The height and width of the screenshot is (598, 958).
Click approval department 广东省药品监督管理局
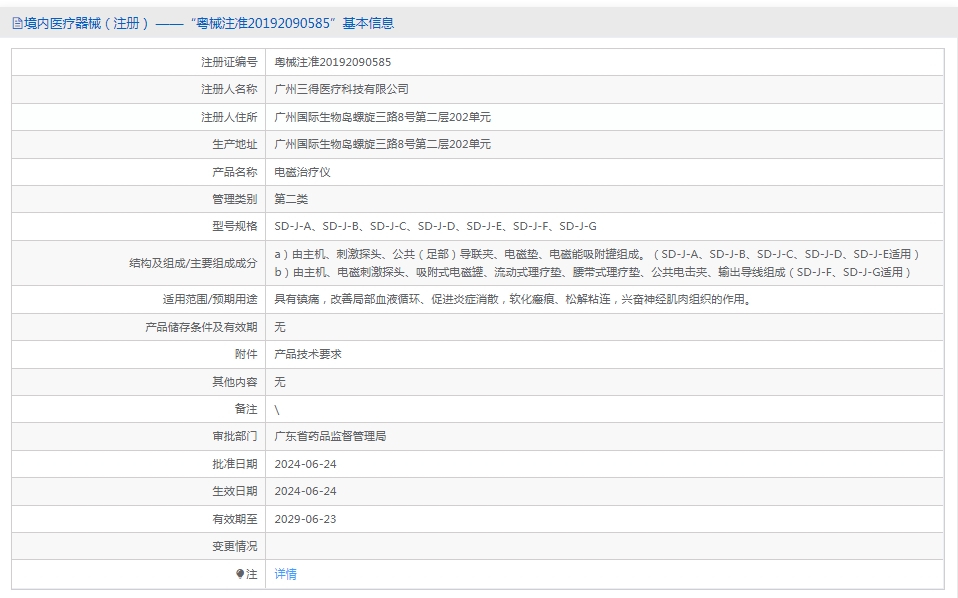330,436
